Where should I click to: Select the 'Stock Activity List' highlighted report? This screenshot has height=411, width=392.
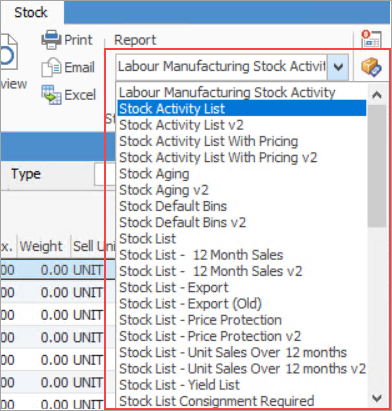pos(242,109)
